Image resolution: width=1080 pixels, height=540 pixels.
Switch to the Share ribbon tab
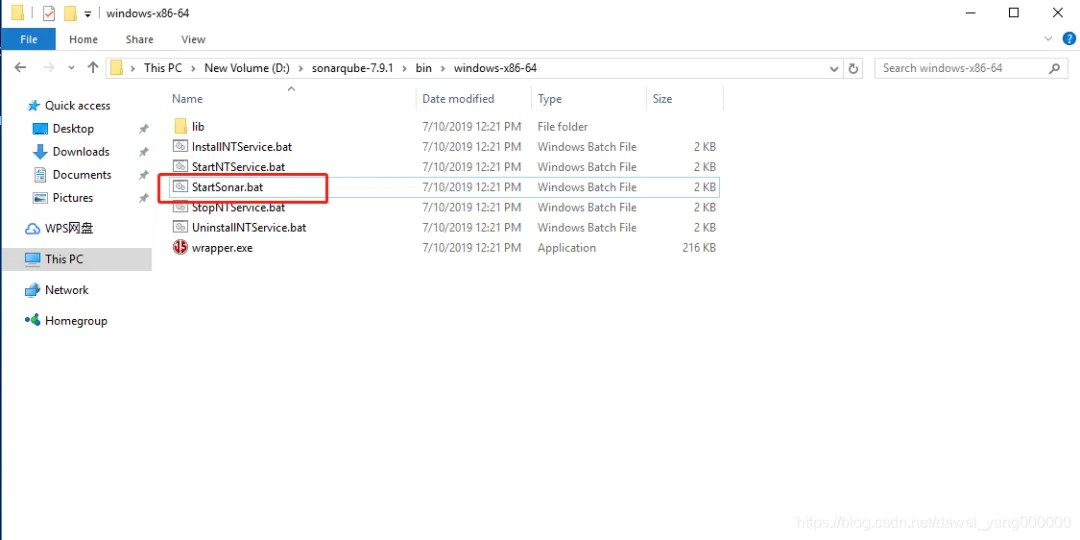[x=140, y=39]
